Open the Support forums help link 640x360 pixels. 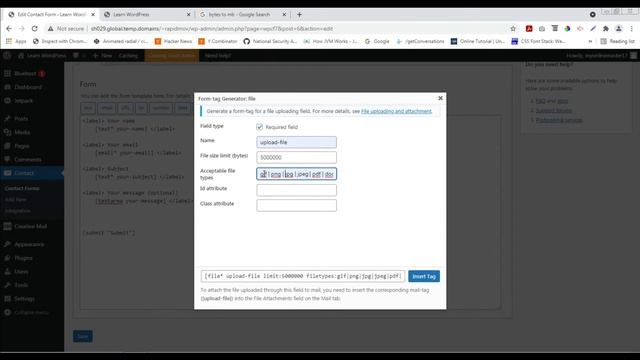click(x=553, y=110)
